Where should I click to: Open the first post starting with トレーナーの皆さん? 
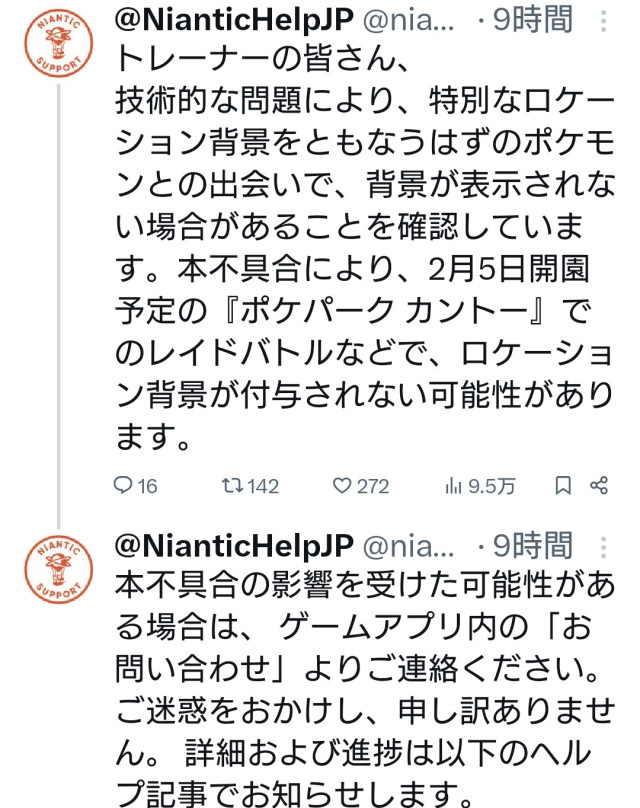(360, 250)
